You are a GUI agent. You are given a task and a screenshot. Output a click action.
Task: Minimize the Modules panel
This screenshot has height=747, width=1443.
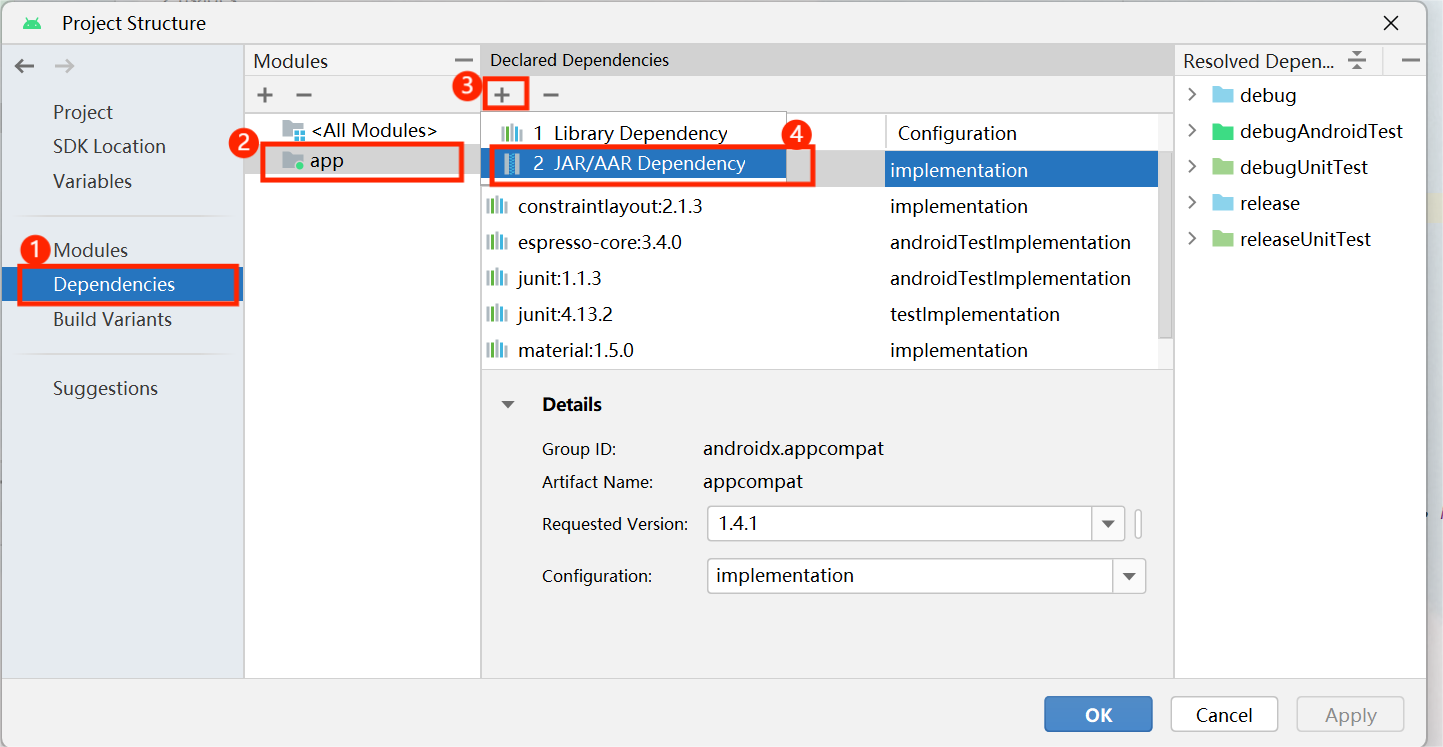463,61
